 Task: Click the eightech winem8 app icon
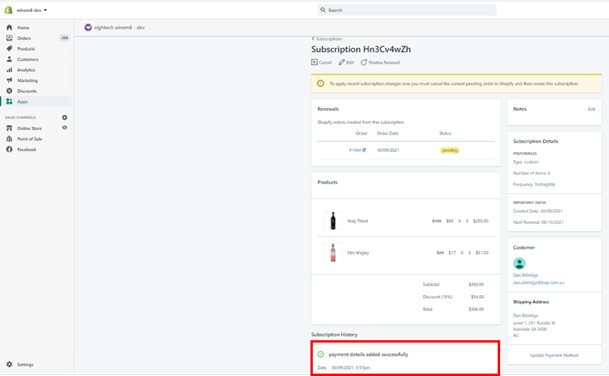click(88, 28)
